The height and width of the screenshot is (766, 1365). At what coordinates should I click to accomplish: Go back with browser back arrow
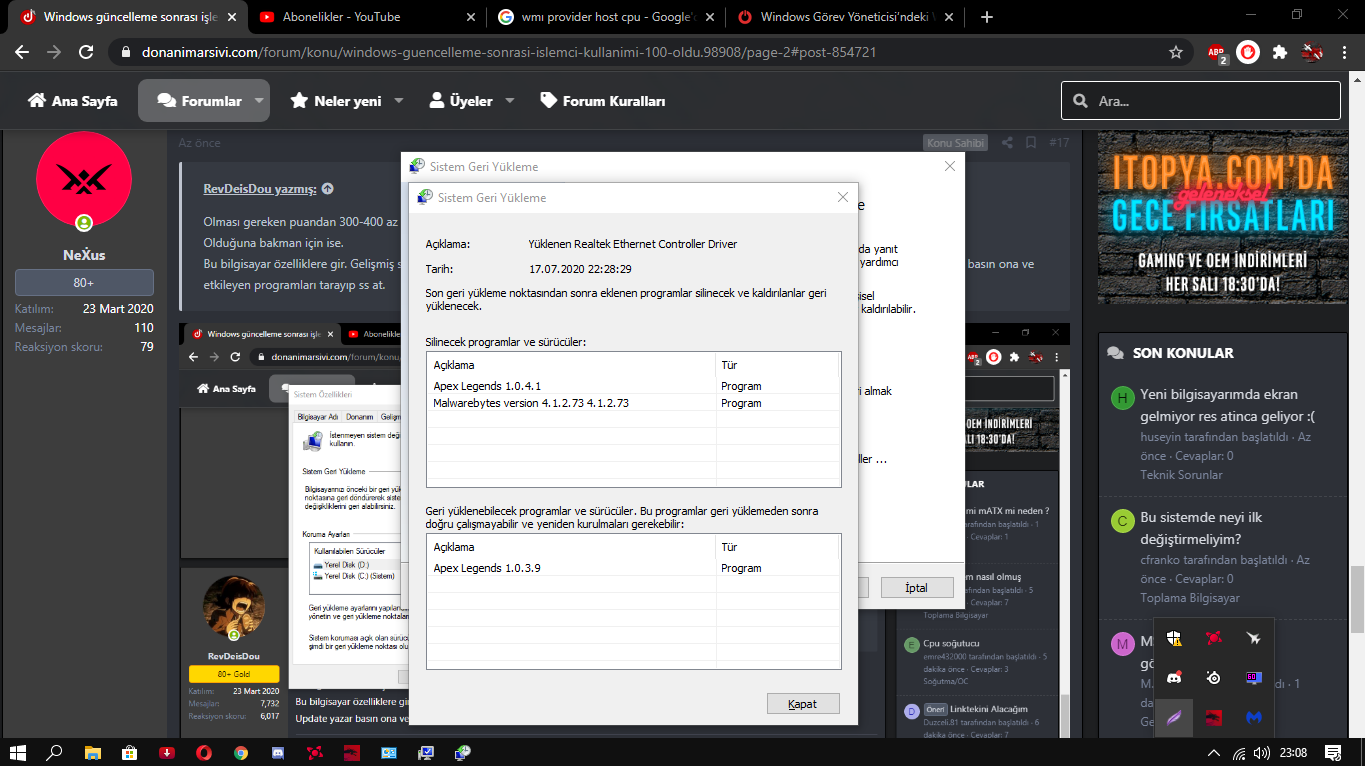tap(22, 52)
